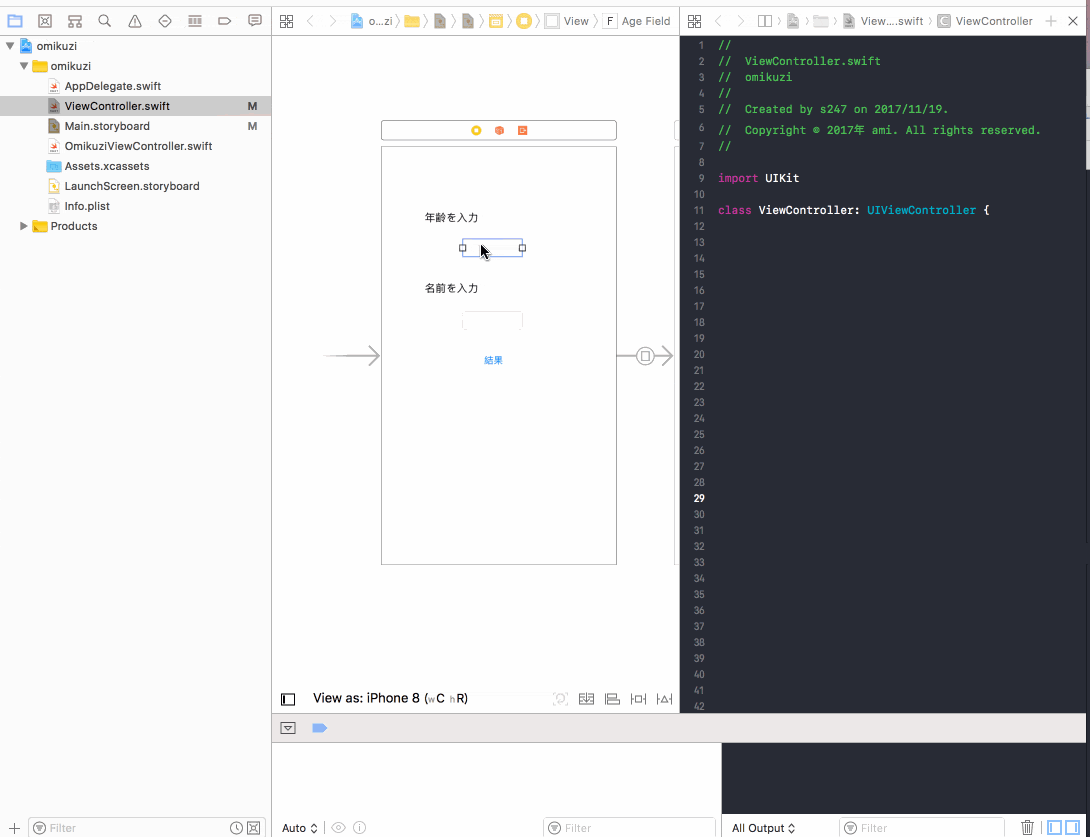Viewport: 1090px width, 837px height.
Task: Click View….swift file in assistant jump bar
Action: pyautogui.click(x=884, y=22)
